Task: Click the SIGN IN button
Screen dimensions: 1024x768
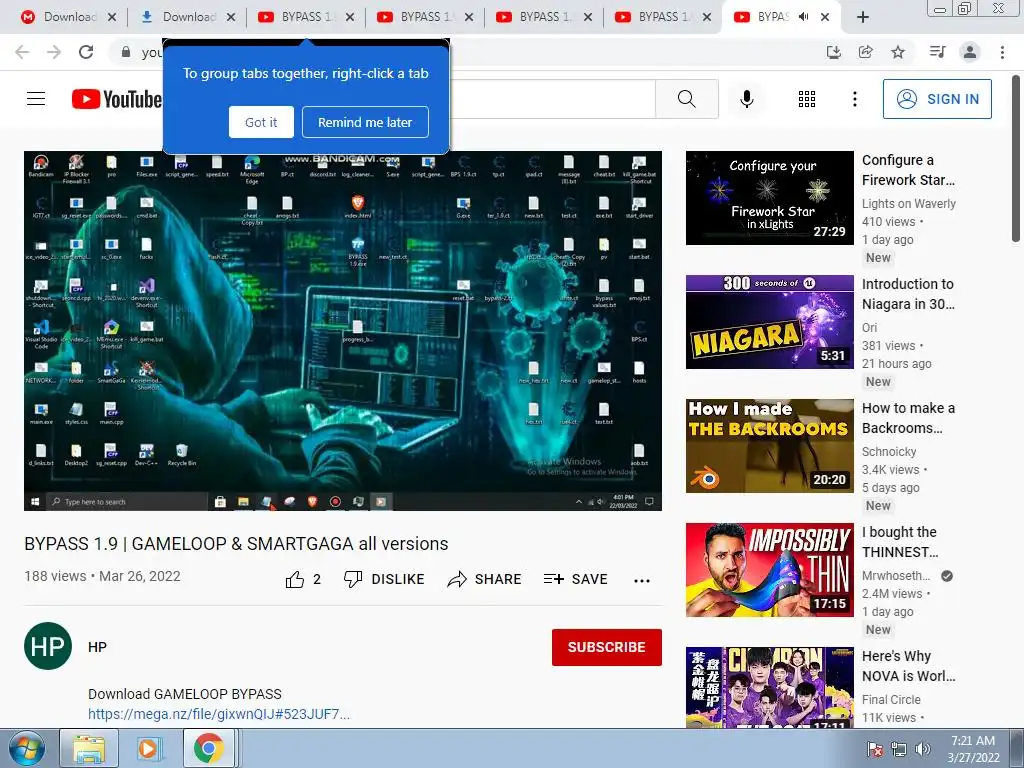Action: click(x=937, y=99)
